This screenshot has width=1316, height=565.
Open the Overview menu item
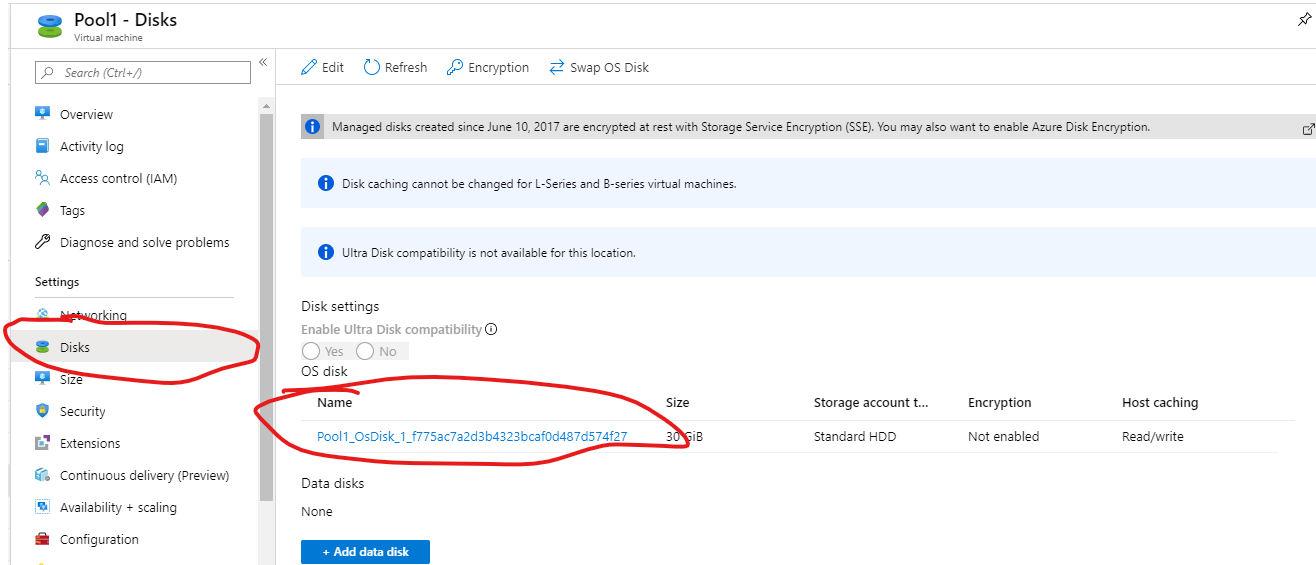[x=86, y=114]
